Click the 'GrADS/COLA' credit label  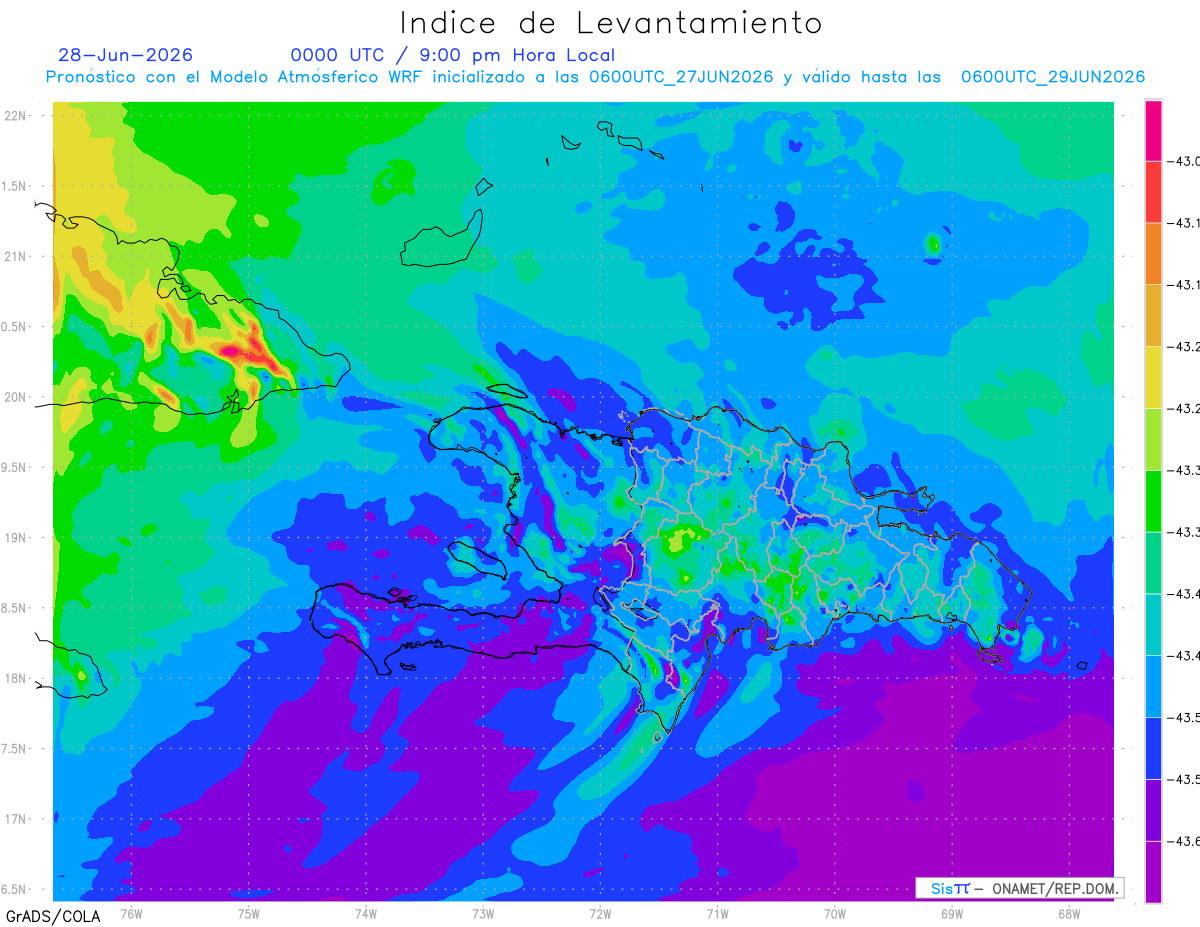[53, 916]
